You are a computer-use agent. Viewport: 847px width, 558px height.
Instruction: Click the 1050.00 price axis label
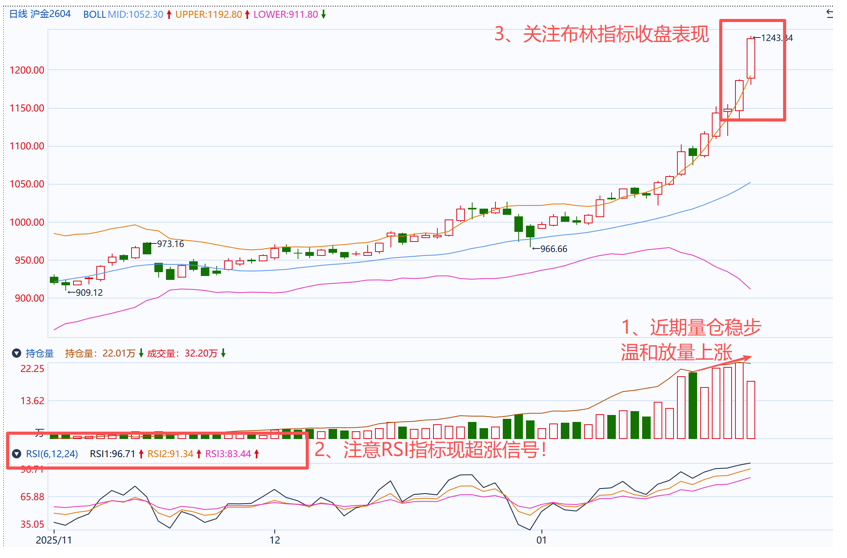(x=27, y=184)
